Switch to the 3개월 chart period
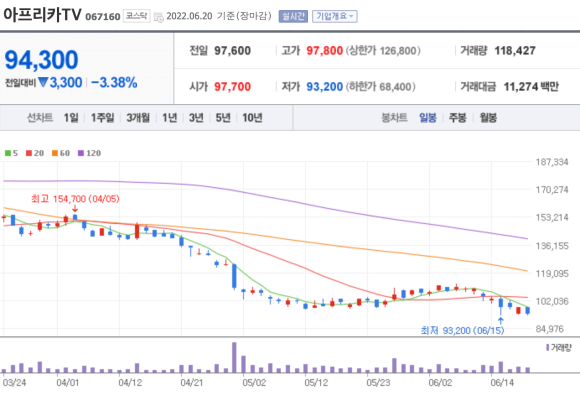 [138, 118]
